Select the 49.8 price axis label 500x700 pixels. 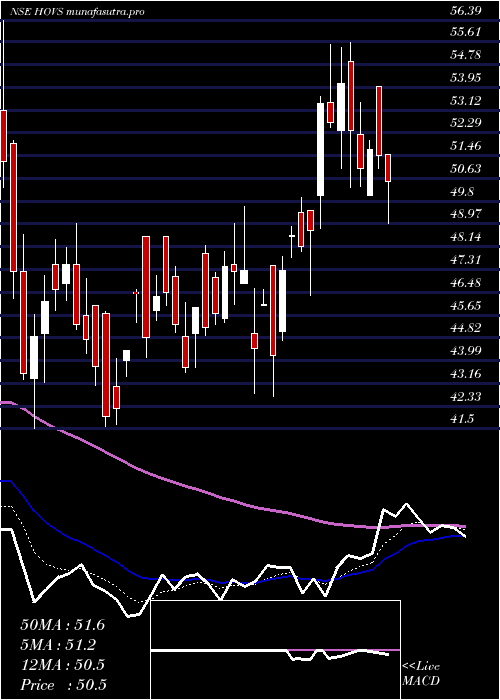click(x=463, y=192)
